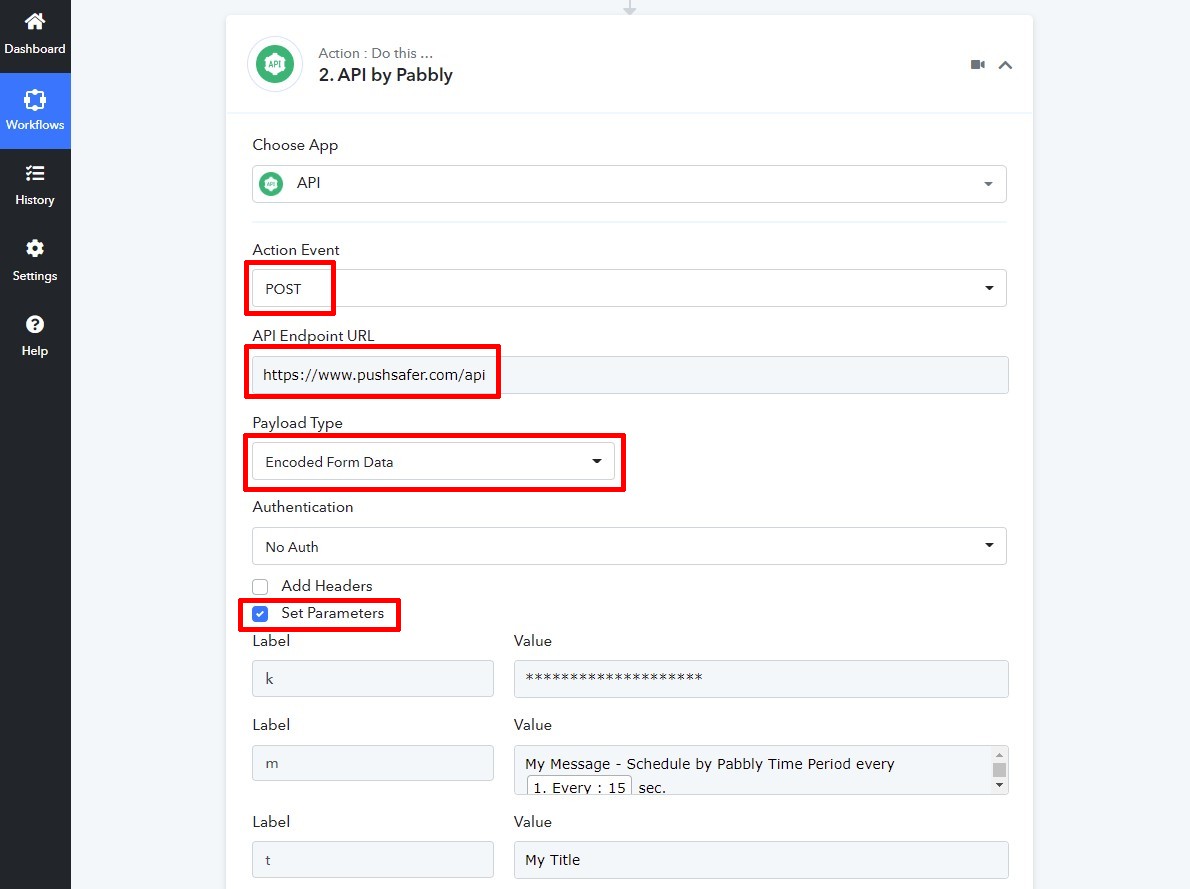1190x889 pixels.
Task: Open the Choose App dropdown
Action: click(629, 184)
